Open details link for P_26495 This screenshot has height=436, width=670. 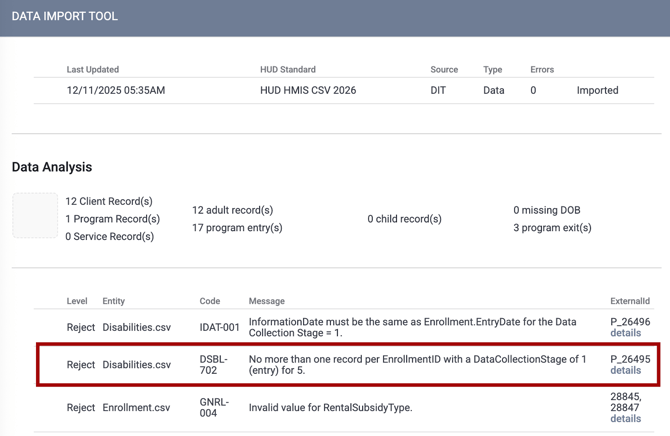click(625, 371)
